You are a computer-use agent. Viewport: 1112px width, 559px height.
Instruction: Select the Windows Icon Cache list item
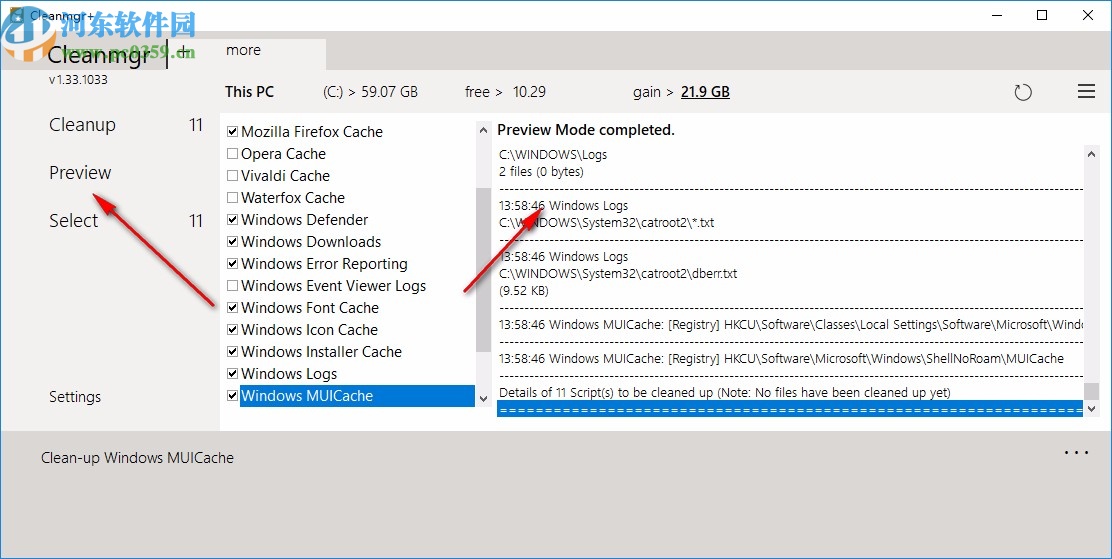click(x=309, y=330)
